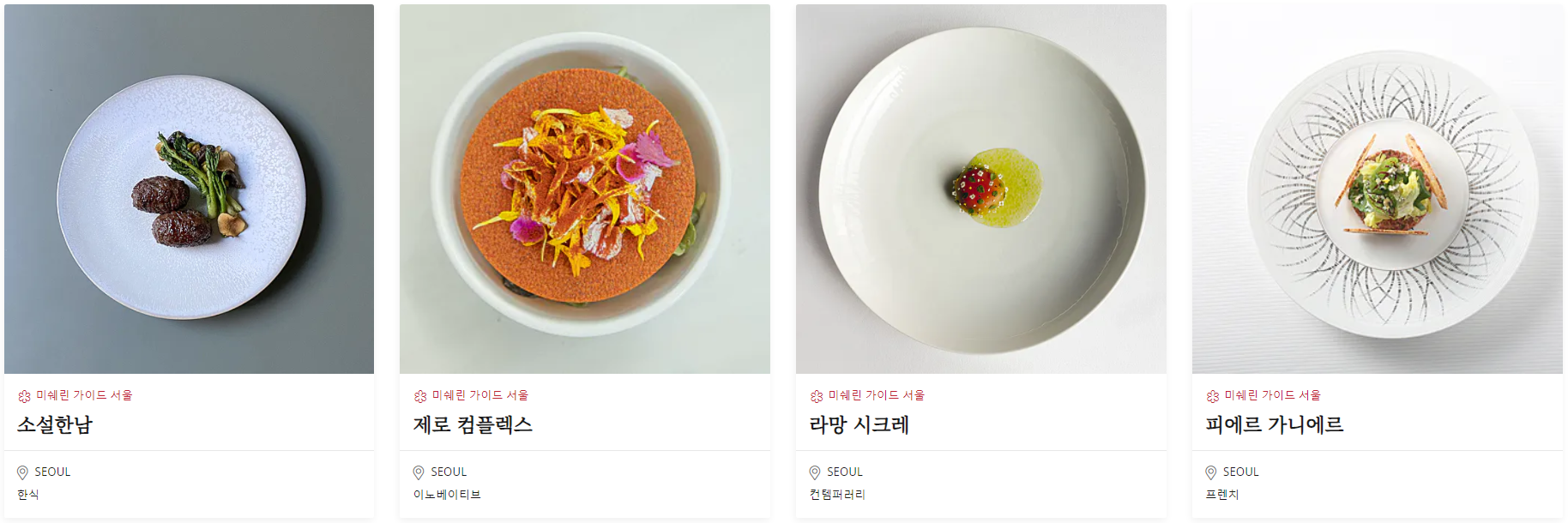The image size is (1568, 523).
Task: Select the 소설한남 dish photo thumbnail
Action: (189, 189)
